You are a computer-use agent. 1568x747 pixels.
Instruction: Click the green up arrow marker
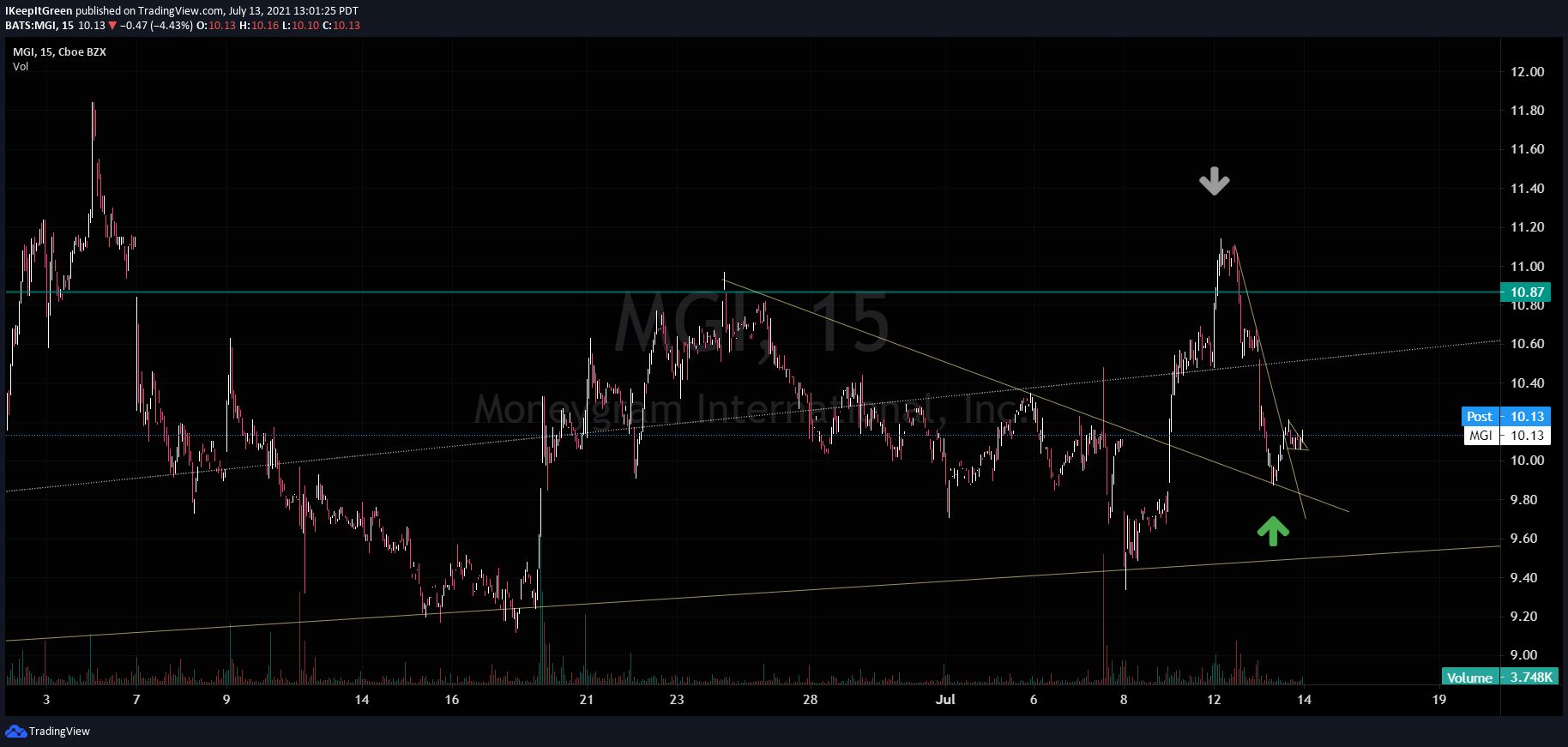1273,531
